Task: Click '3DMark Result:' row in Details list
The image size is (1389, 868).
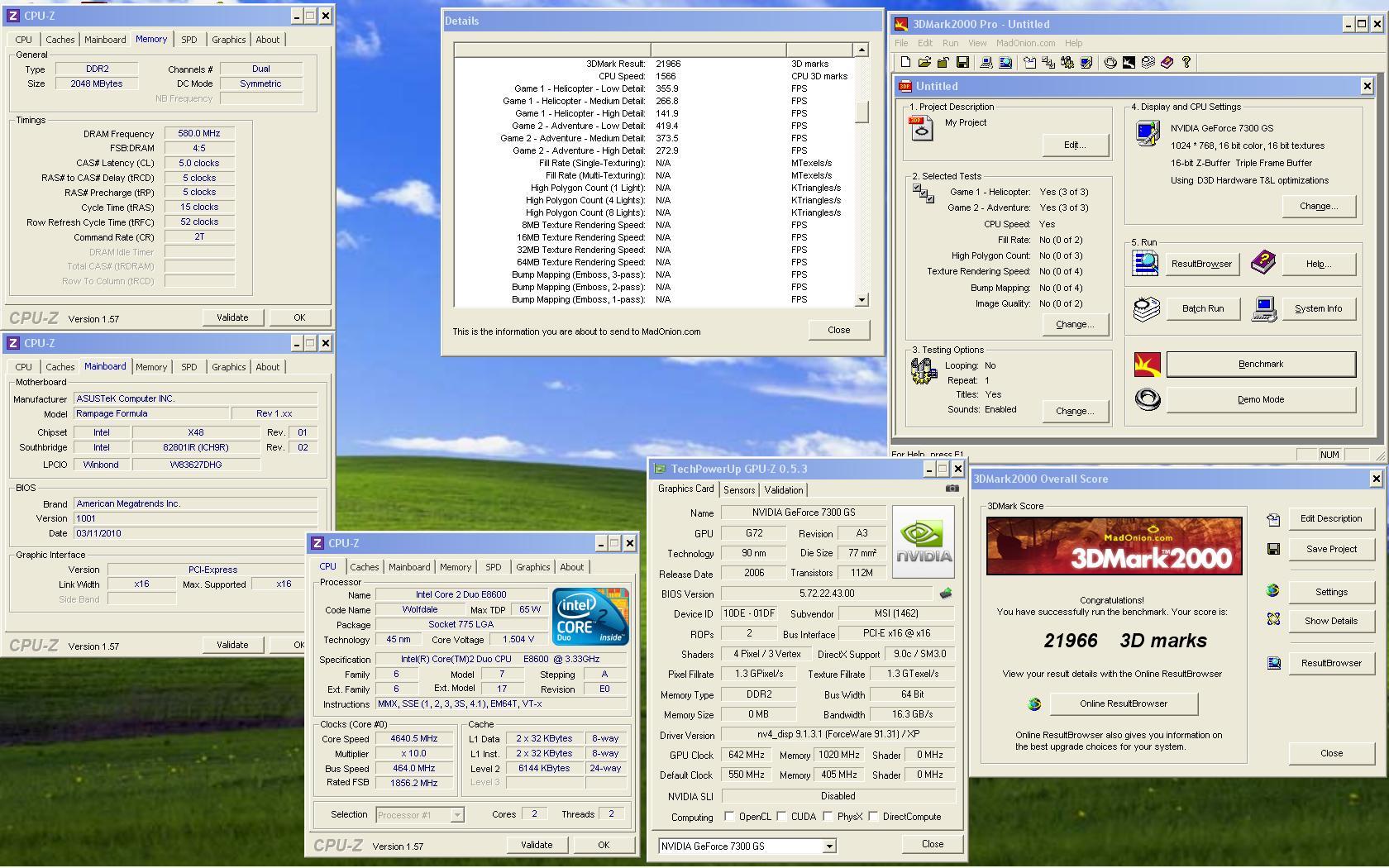Action: click(653, 64)
